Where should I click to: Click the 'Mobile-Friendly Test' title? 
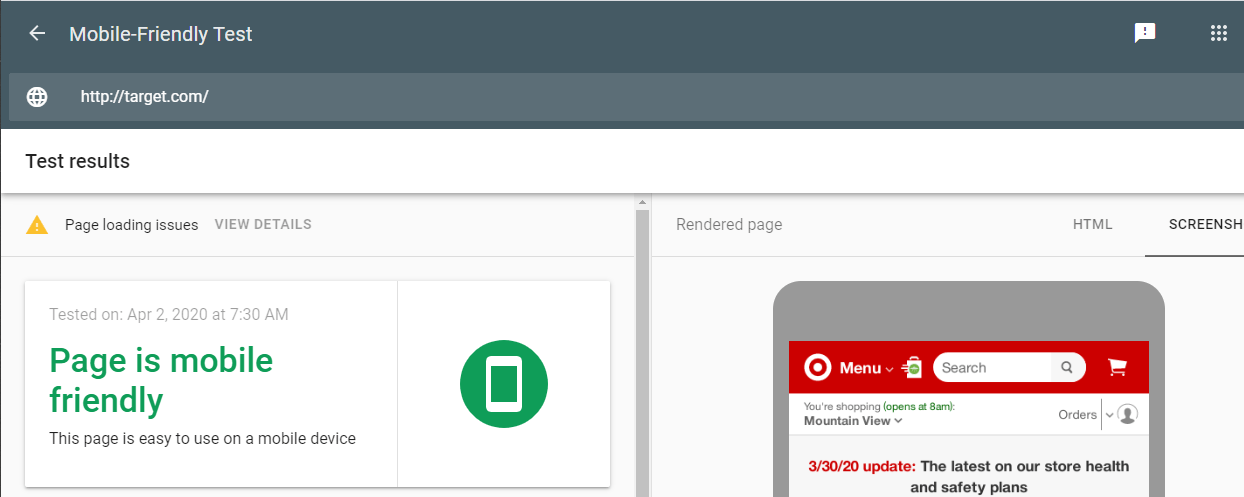161,34
